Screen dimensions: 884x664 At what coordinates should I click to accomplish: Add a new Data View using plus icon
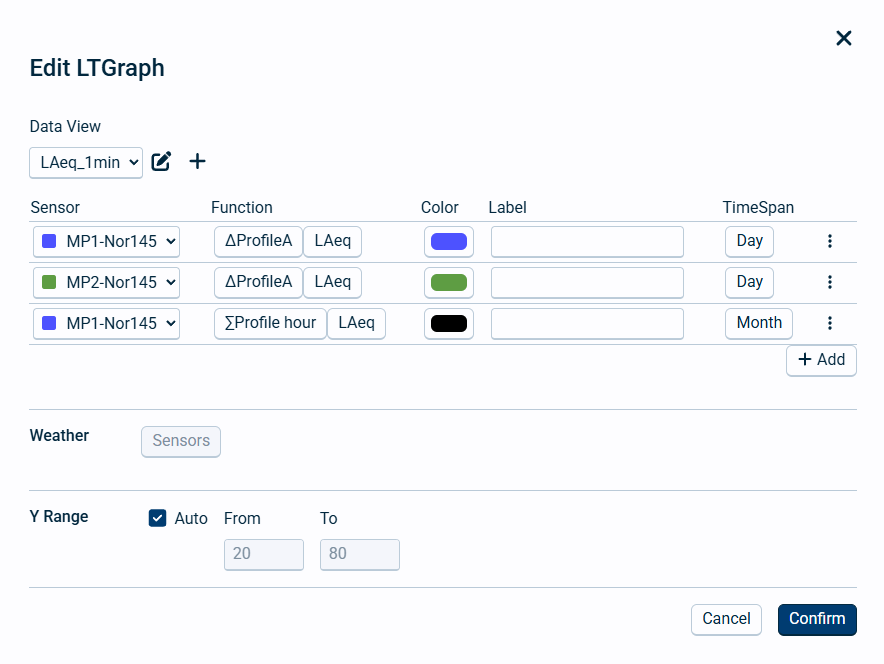[197, 161]
